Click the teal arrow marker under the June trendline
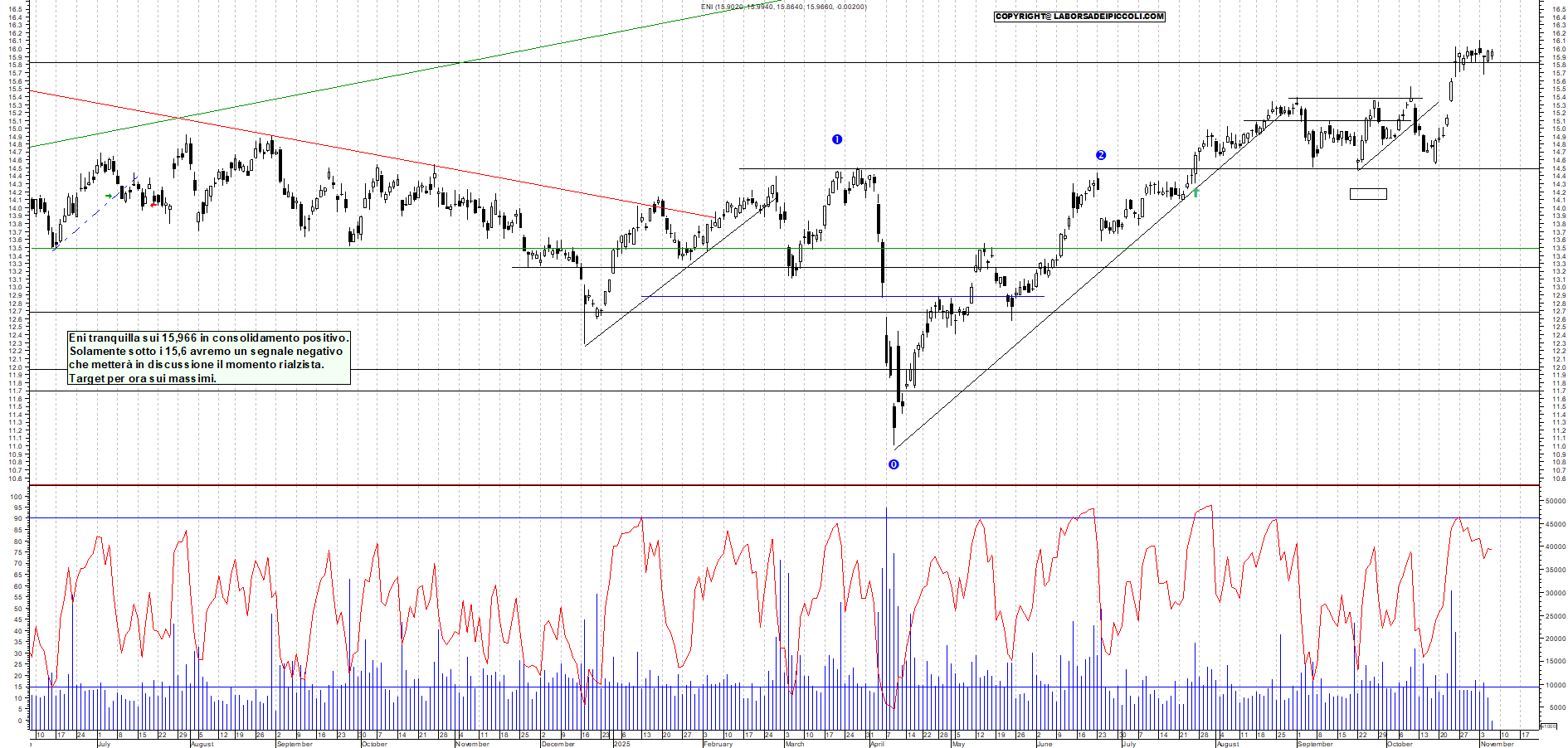 coord(1196,192)
